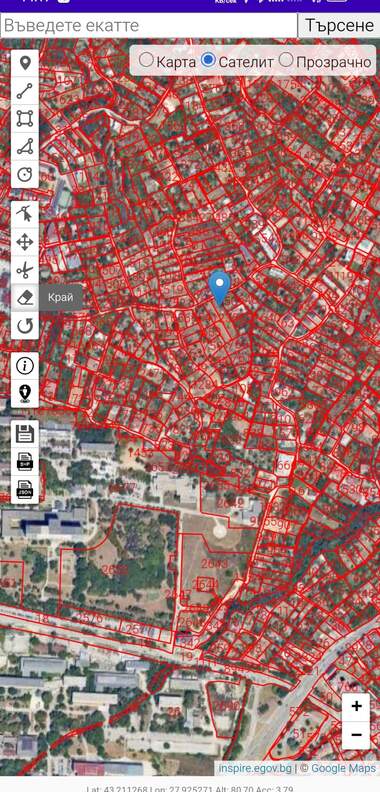
Task: Select the Сателит radio button
Action: [x=208, y=61]
